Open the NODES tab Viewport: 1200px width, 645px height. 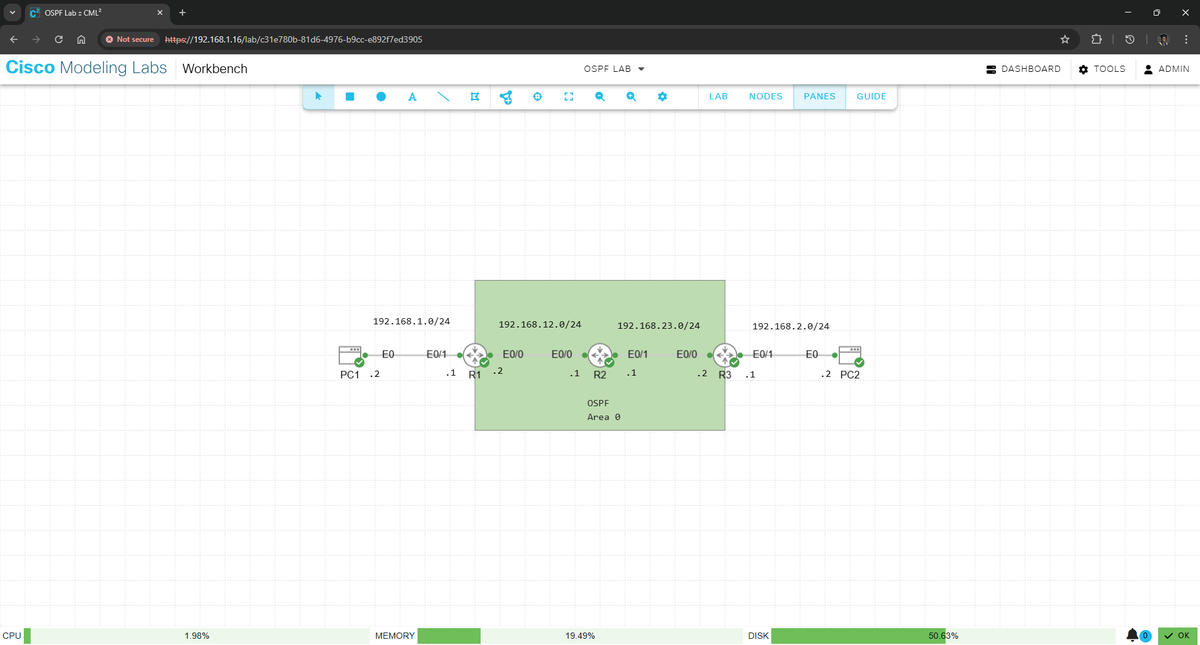(766, 97)
